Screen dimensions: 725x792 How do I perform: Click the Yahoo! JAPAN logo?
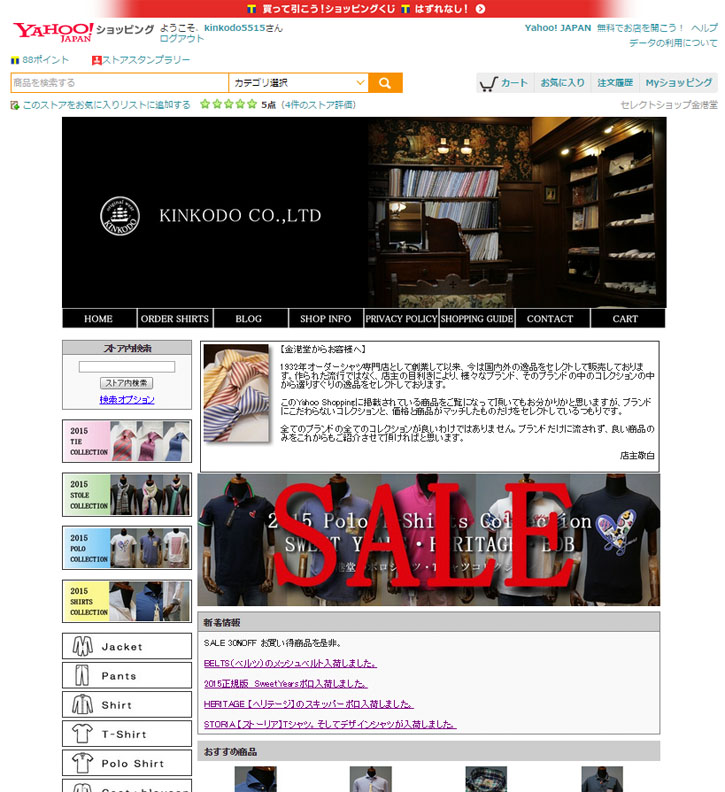point(53,32)
